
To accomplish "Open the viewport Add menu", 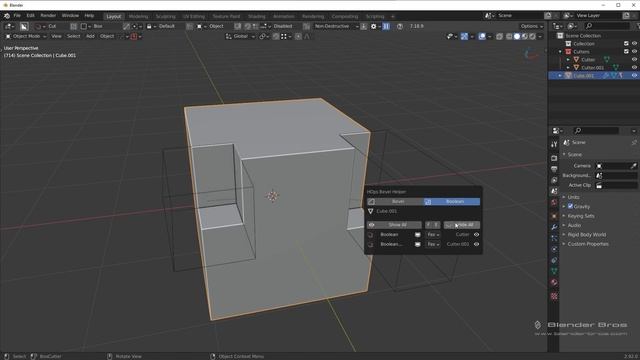I will (x=90, y=36).
